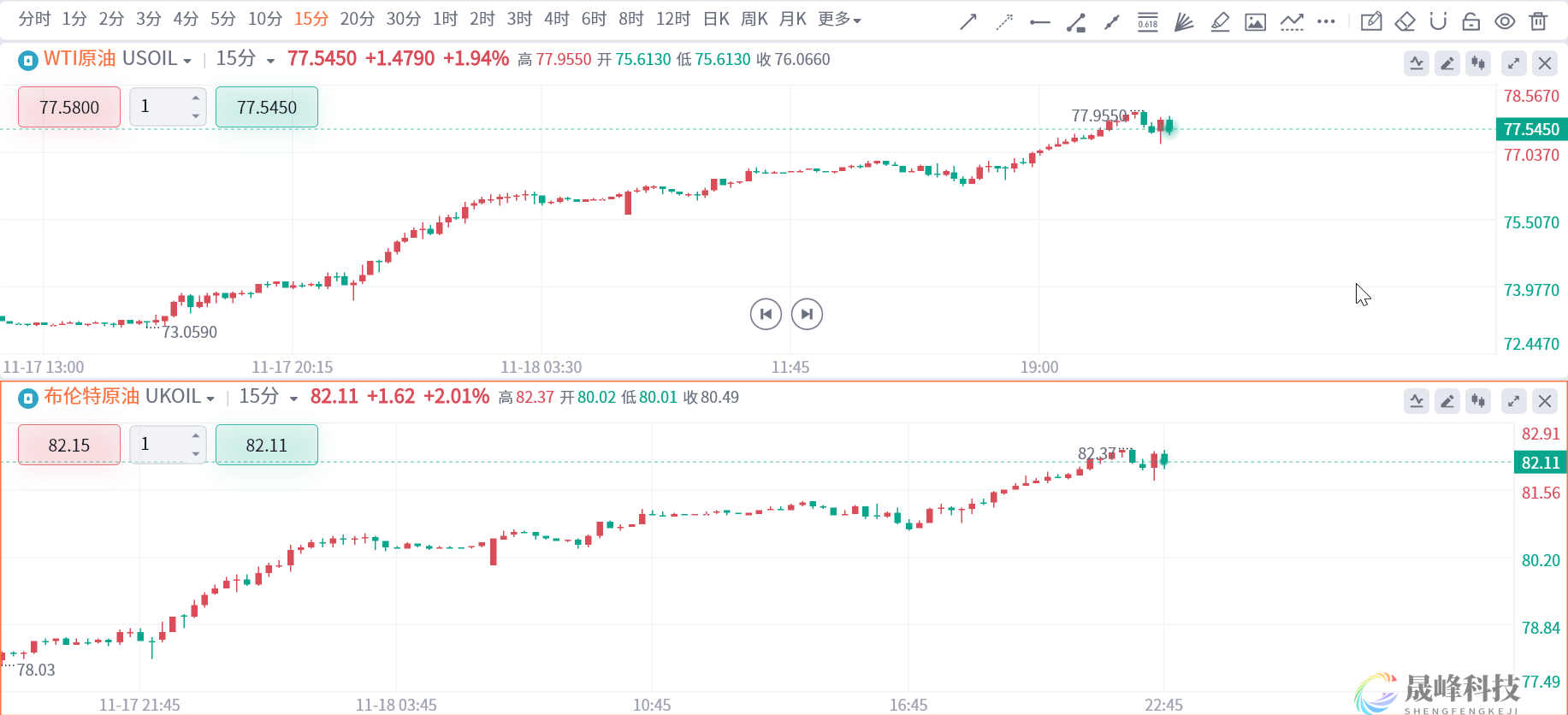Expand the UKOIL chart to fullscreen
Viewport: 1568px width, 715px height.
(x=1514, y=401)
